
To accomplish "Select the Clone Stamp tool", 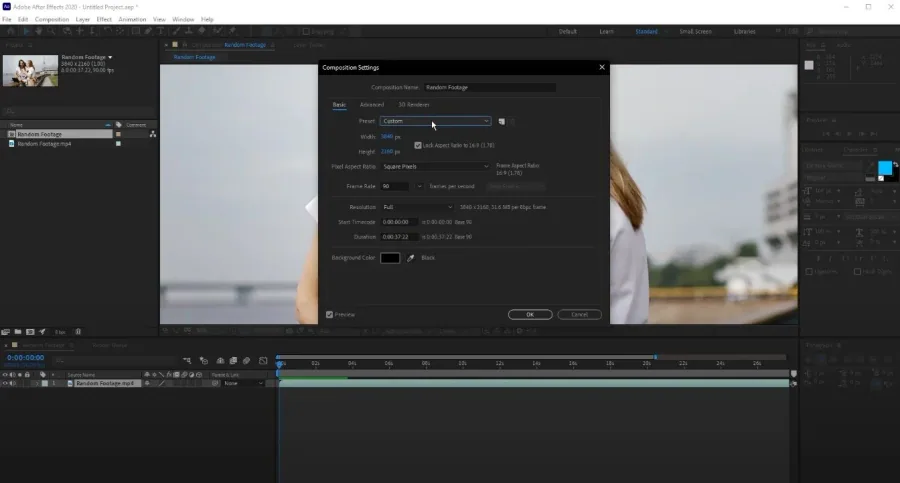I will click(188, 31).
